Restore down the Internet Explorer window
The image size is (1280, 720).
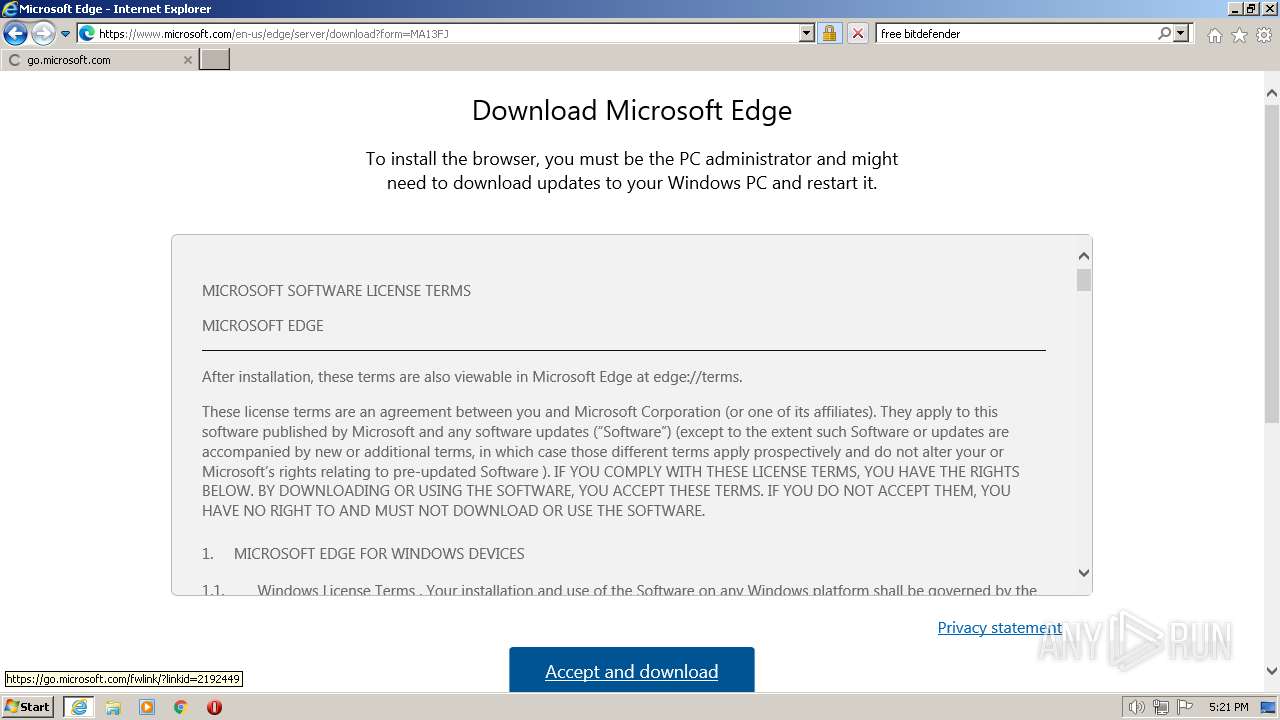(1251, 9)
